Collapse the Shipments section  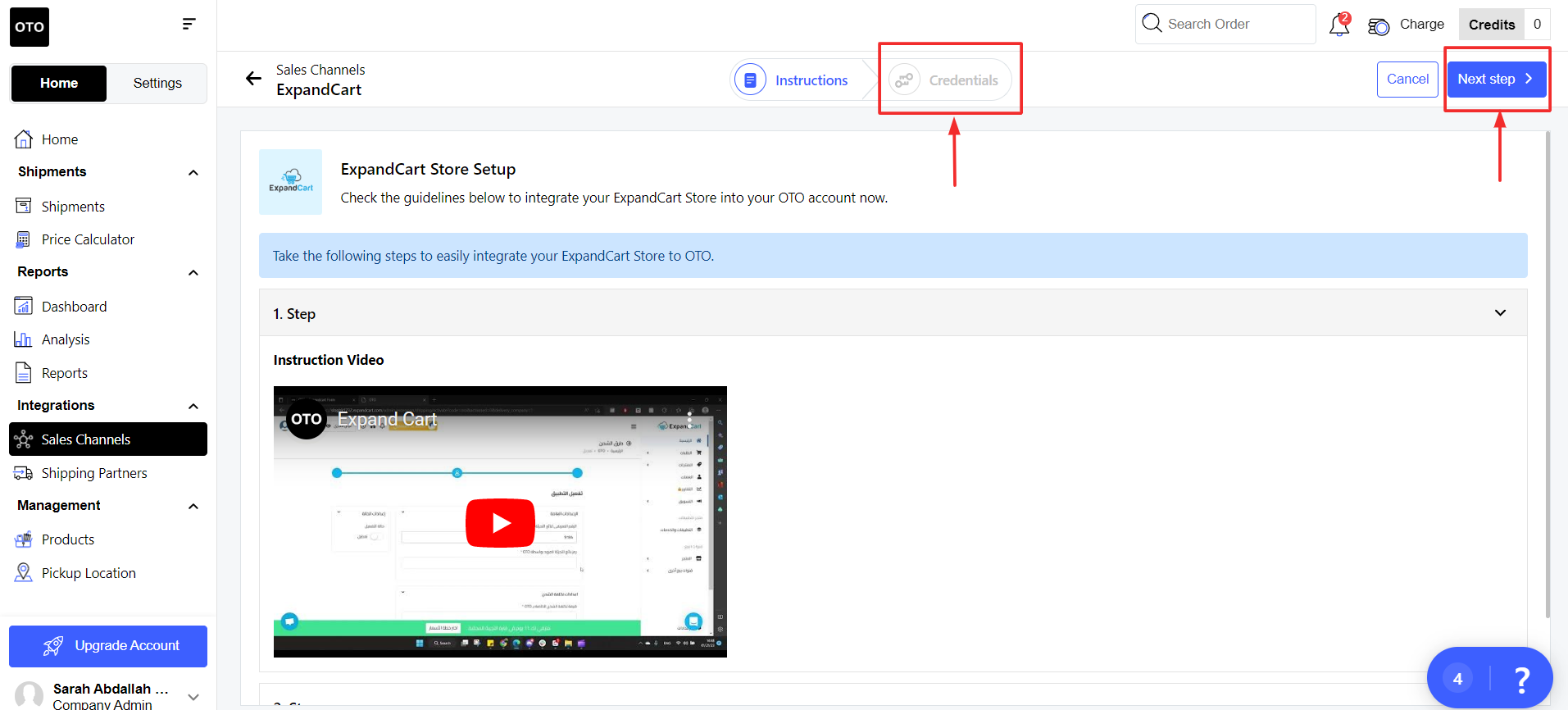pos(193,172)
